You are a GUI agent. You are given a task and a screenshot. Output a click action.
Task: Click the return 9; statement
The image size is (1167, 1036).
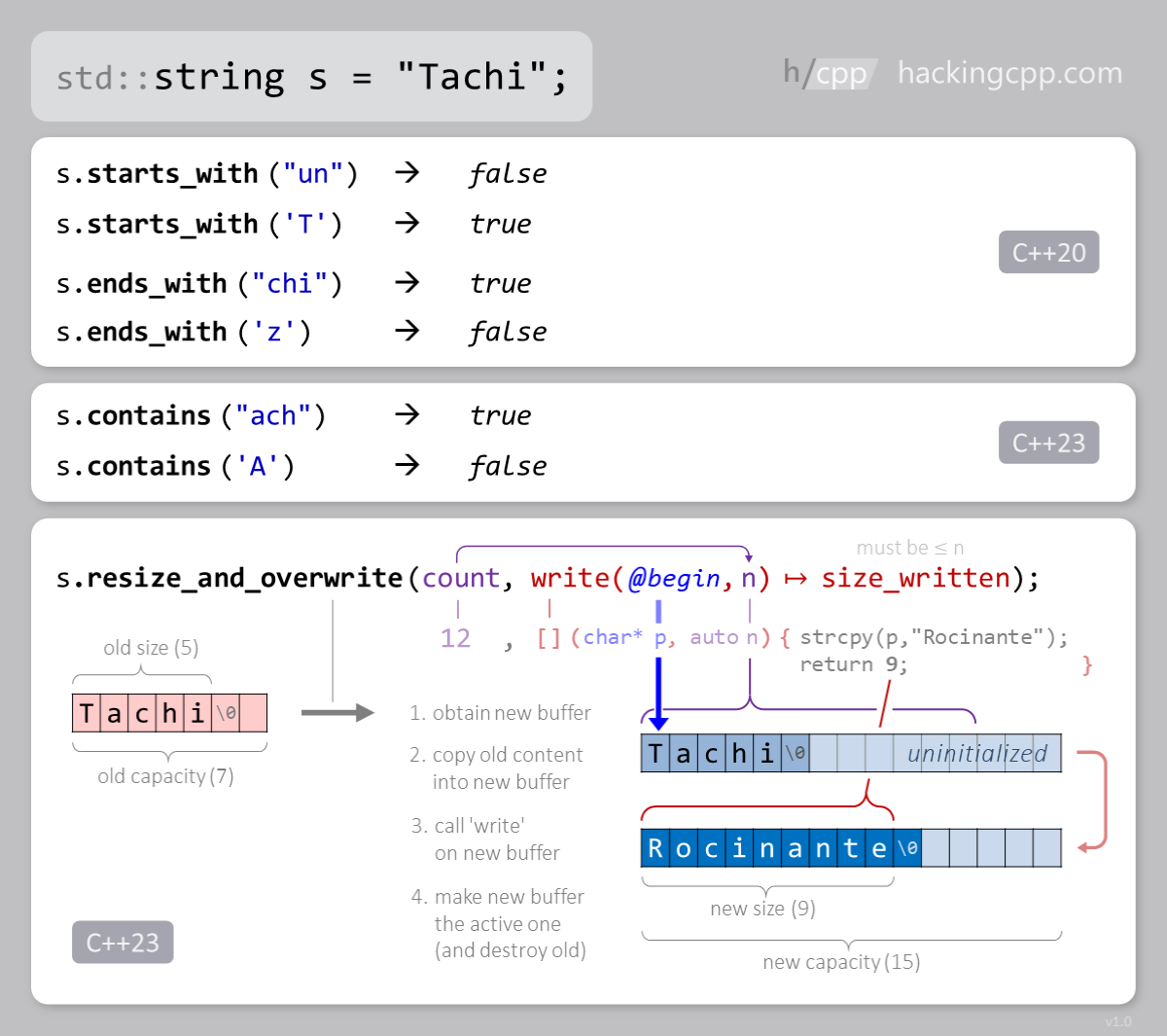click(x=854, y=664)
